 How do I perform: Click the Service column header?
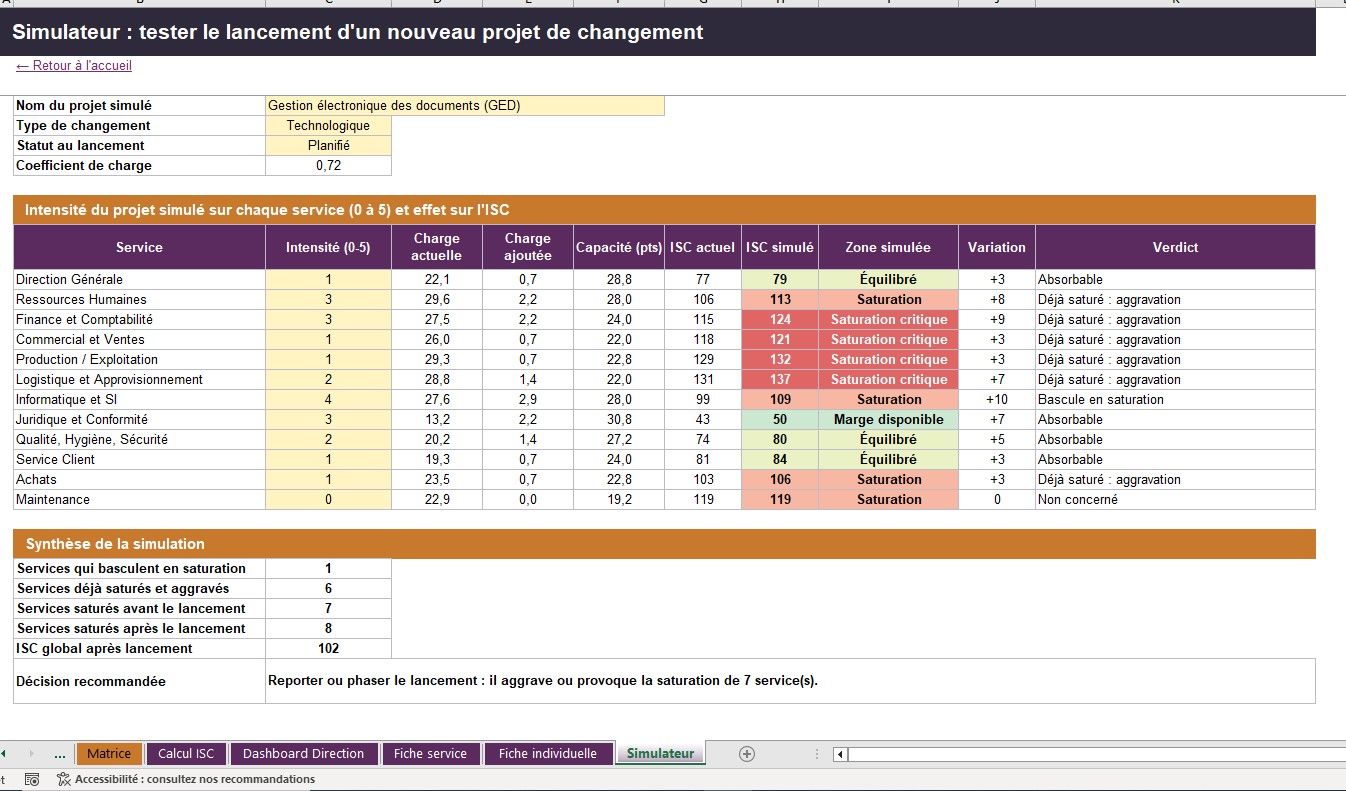click(139, 247)
